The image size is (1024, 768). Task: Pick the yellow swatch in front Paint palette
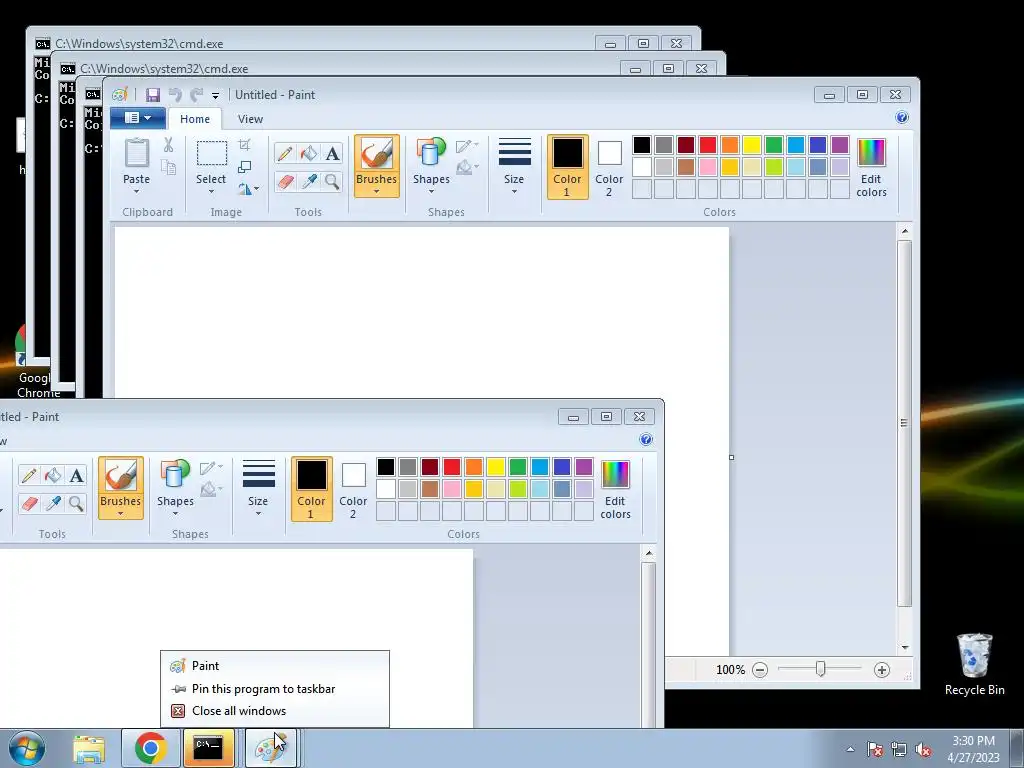[496, 467]
